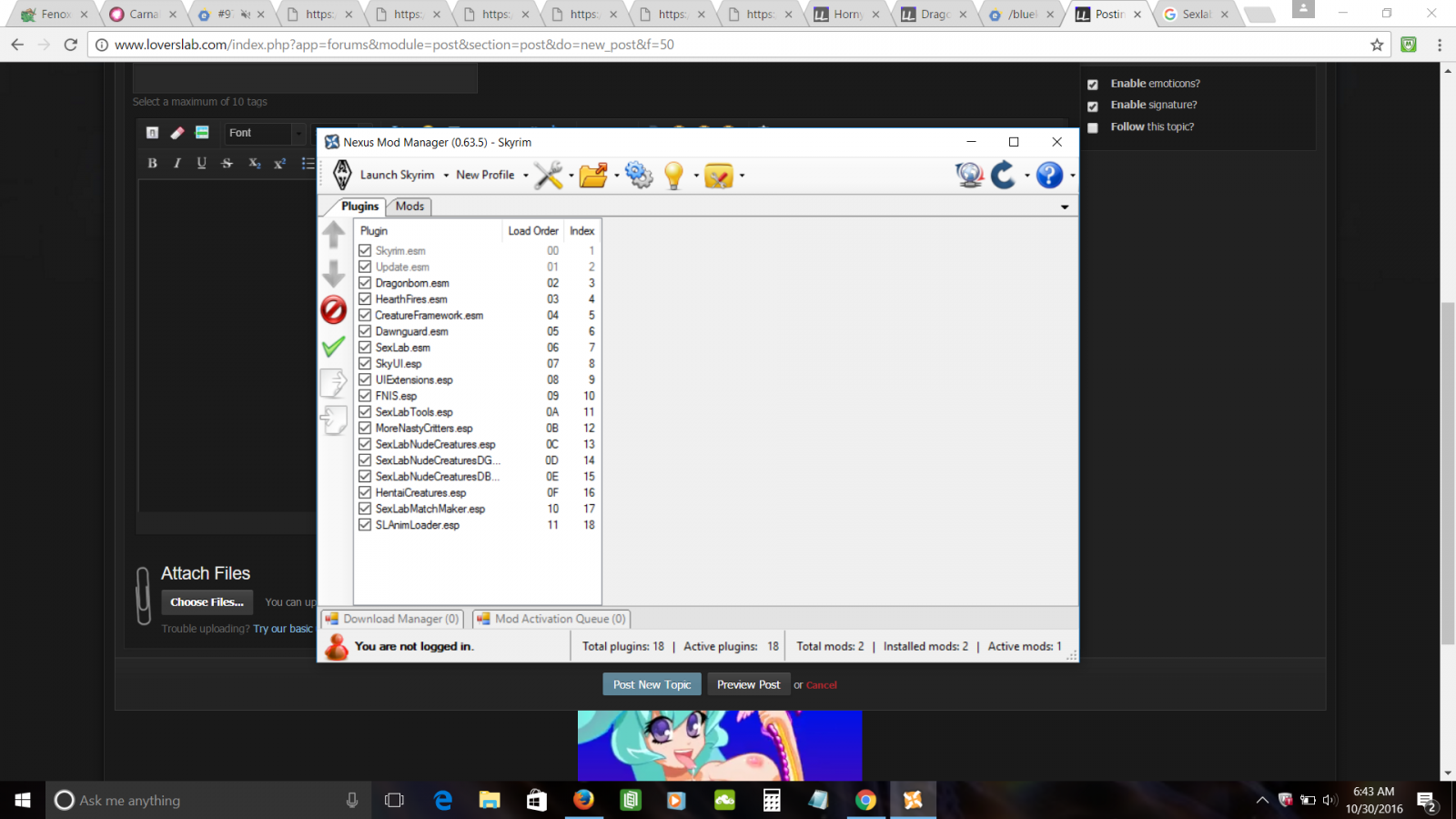Open File Explorer on the taskbar
The height and width of the screenshot is (819, 1456).
point(490,800)
